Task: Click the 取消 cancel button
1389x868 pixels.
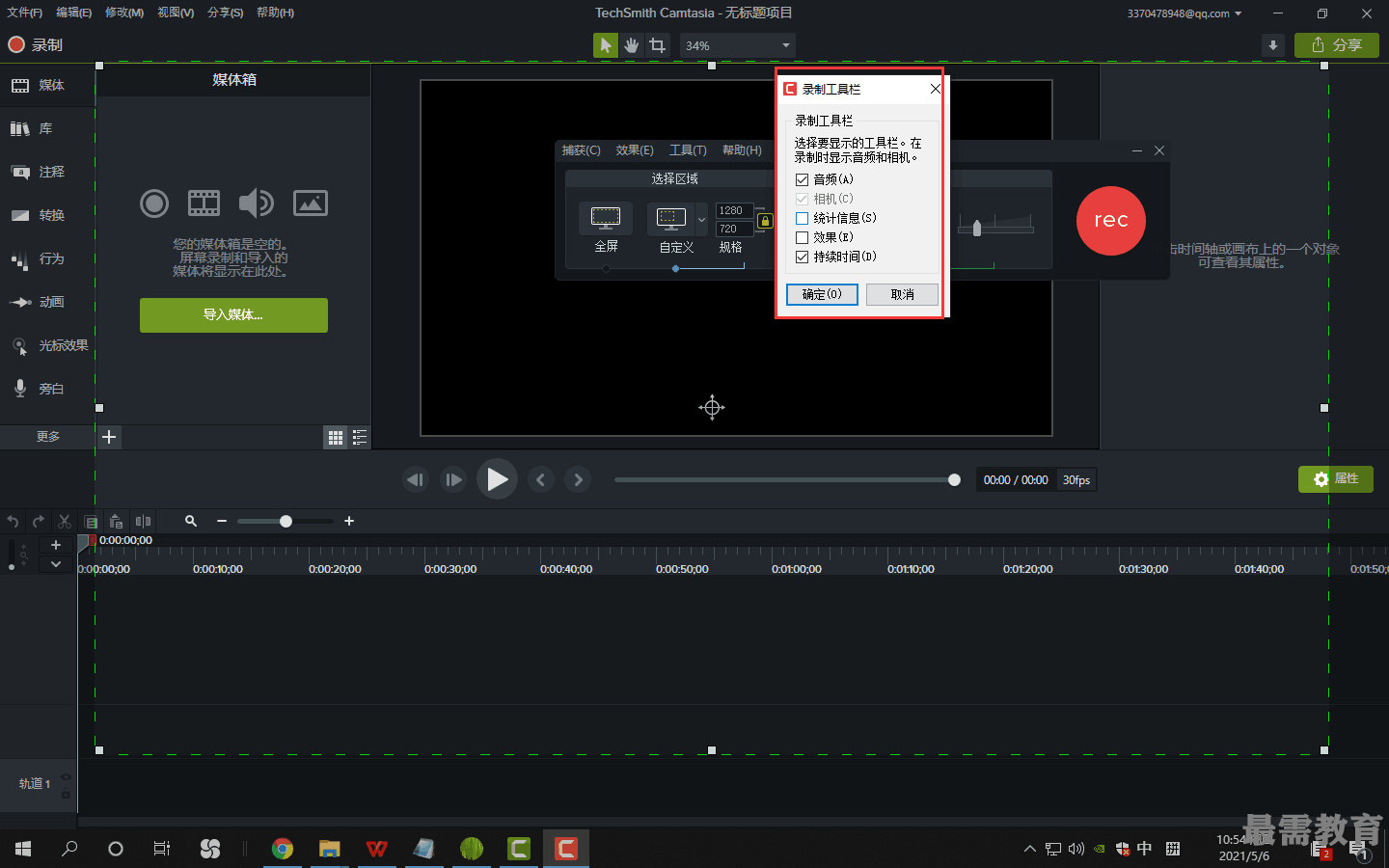Action: (902, 294)
